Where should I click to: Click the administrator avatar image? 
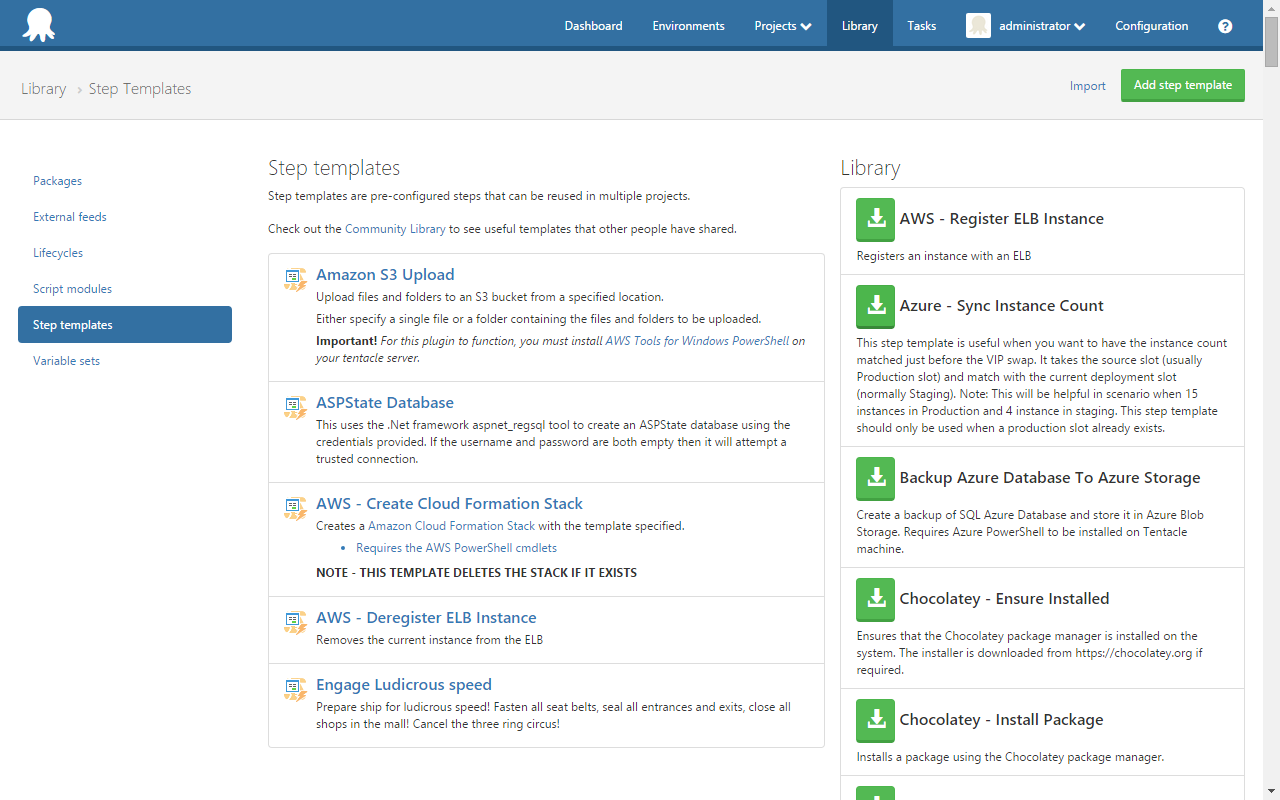978,26
